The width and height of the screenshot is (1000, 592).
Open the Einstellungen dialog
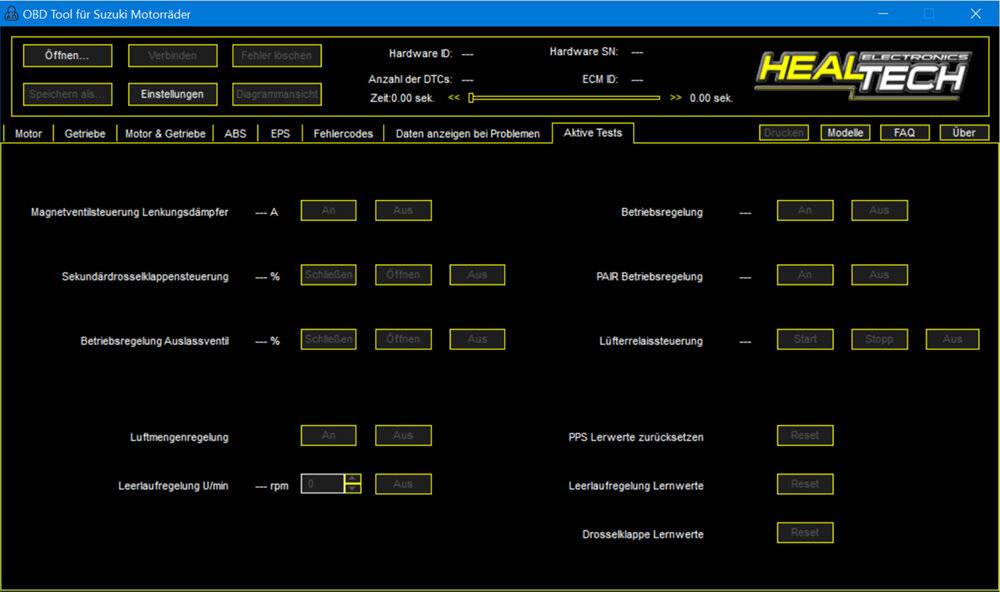[x=172, y=94]
